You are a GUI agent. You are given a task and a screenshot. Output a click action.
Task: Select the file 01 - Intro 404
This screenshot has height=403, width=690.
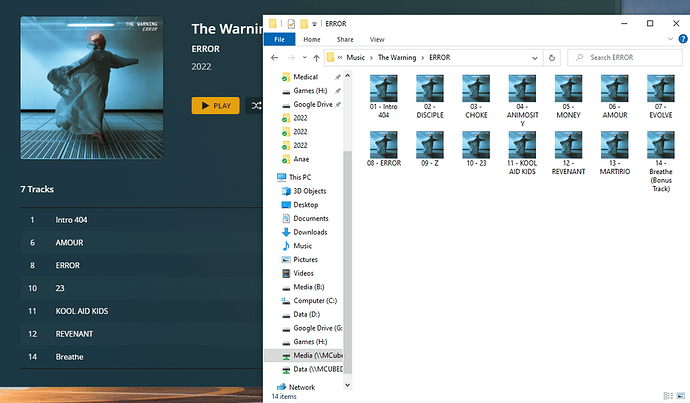[x=383, y=96]
